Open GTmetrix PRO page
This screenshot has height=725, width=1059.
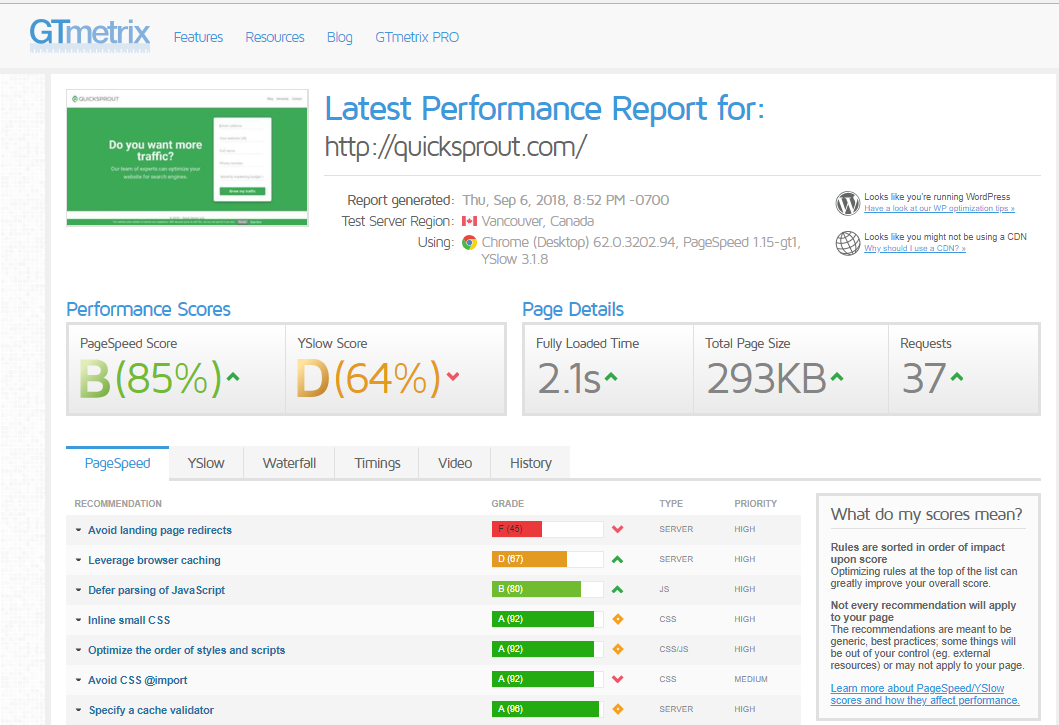coord(417,37)
